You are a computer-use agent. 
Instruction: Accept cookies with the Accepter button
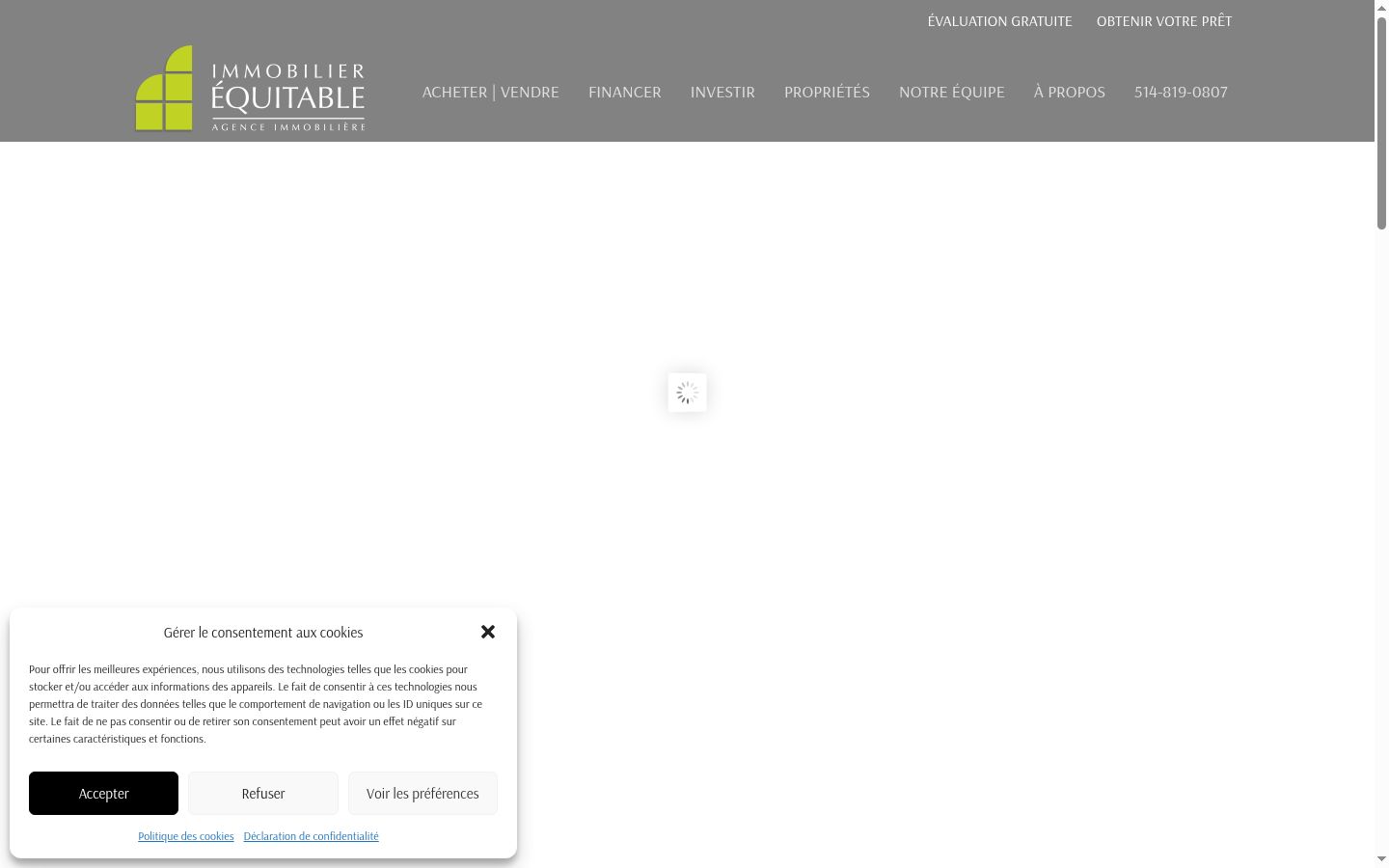103,793
